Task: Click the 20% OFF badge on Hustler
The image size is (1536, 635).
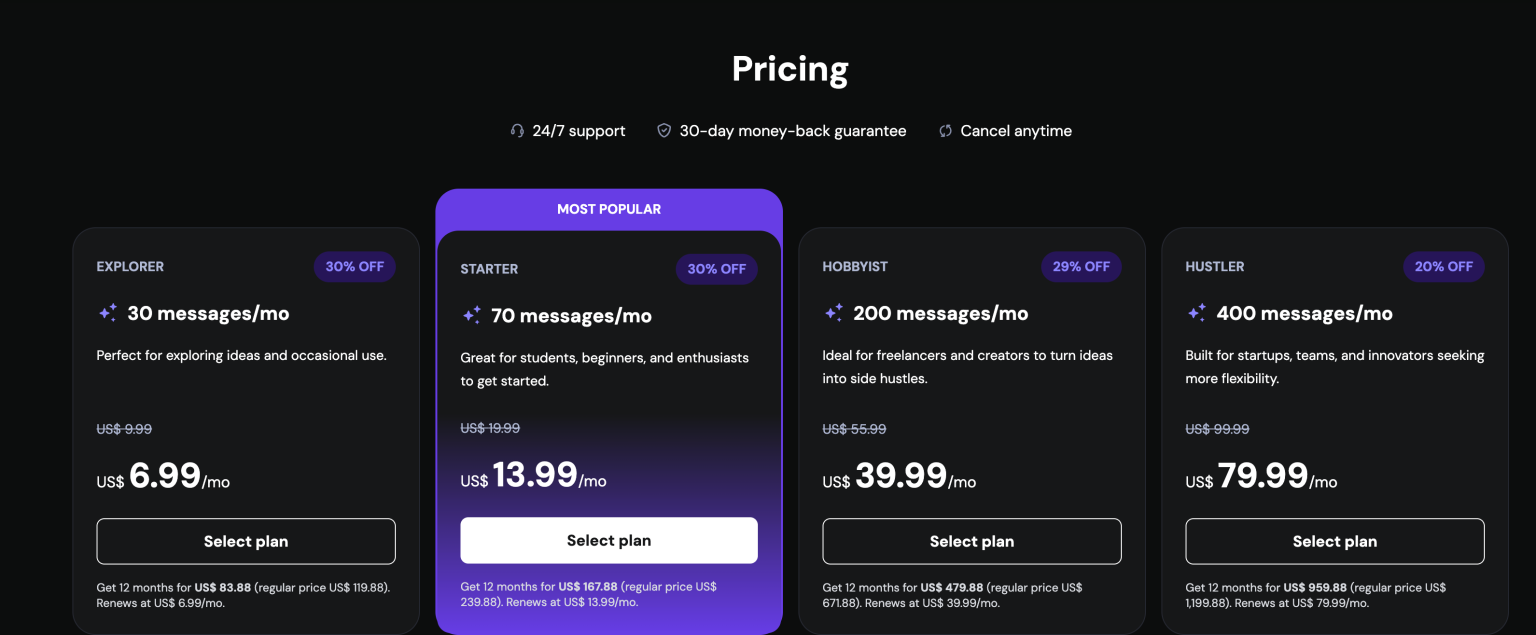Action: (x=1444, y=266)
